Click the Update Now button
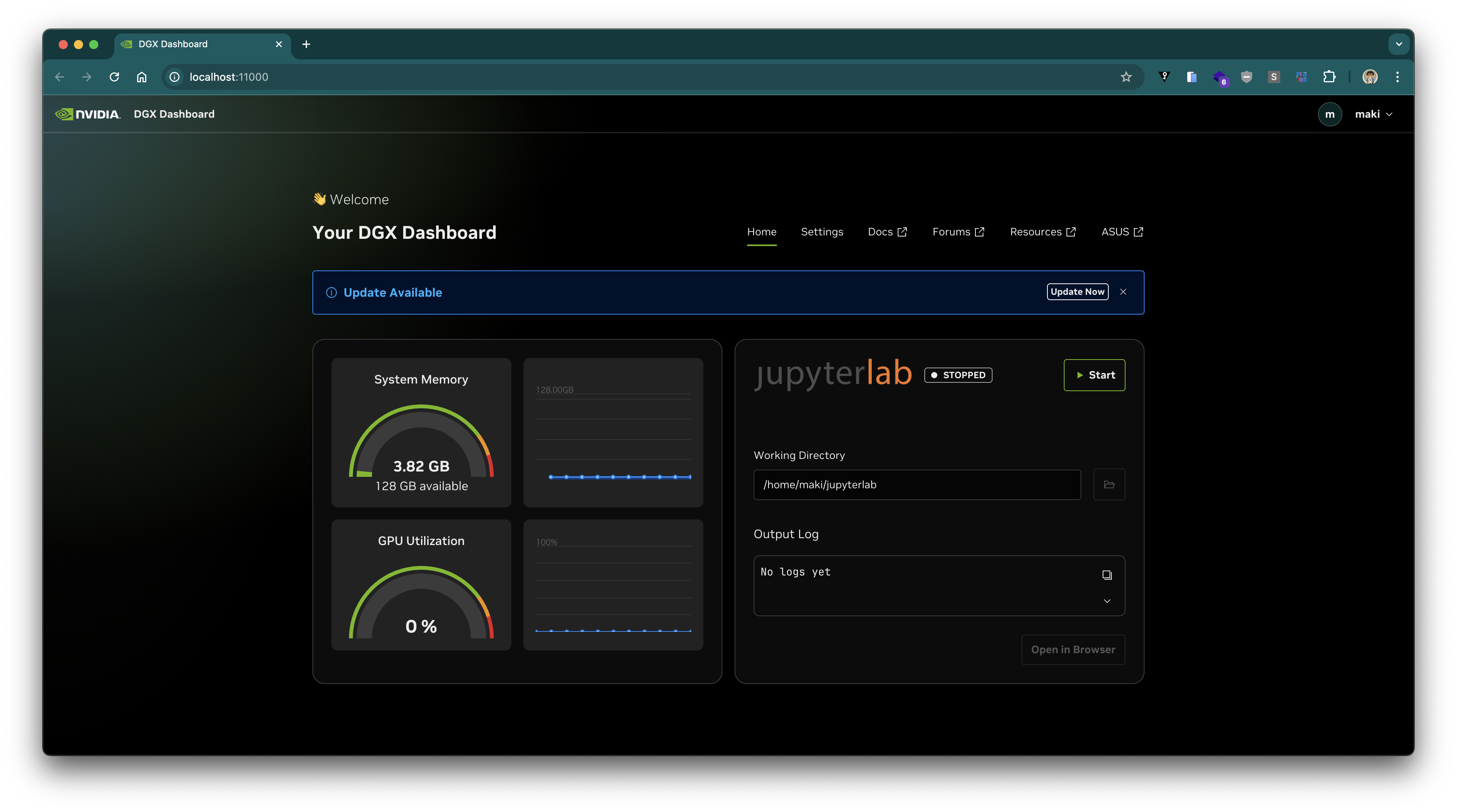The width and height of the screenshot is (1457, 812). click(x=1078, y=292)
